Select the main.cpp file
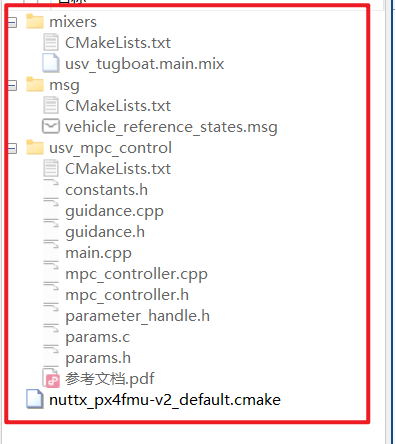 coord(98,253)
